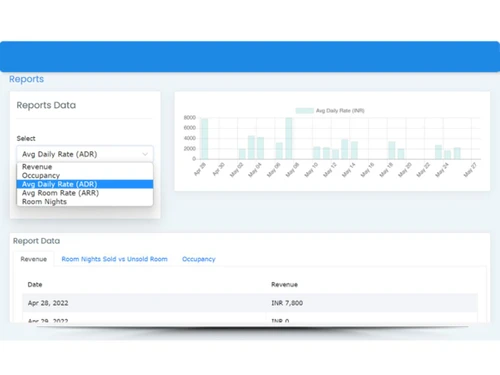Click the Reports page heading link
The width and height of the screenshot is (500, 375).
[x=26, y=79]
